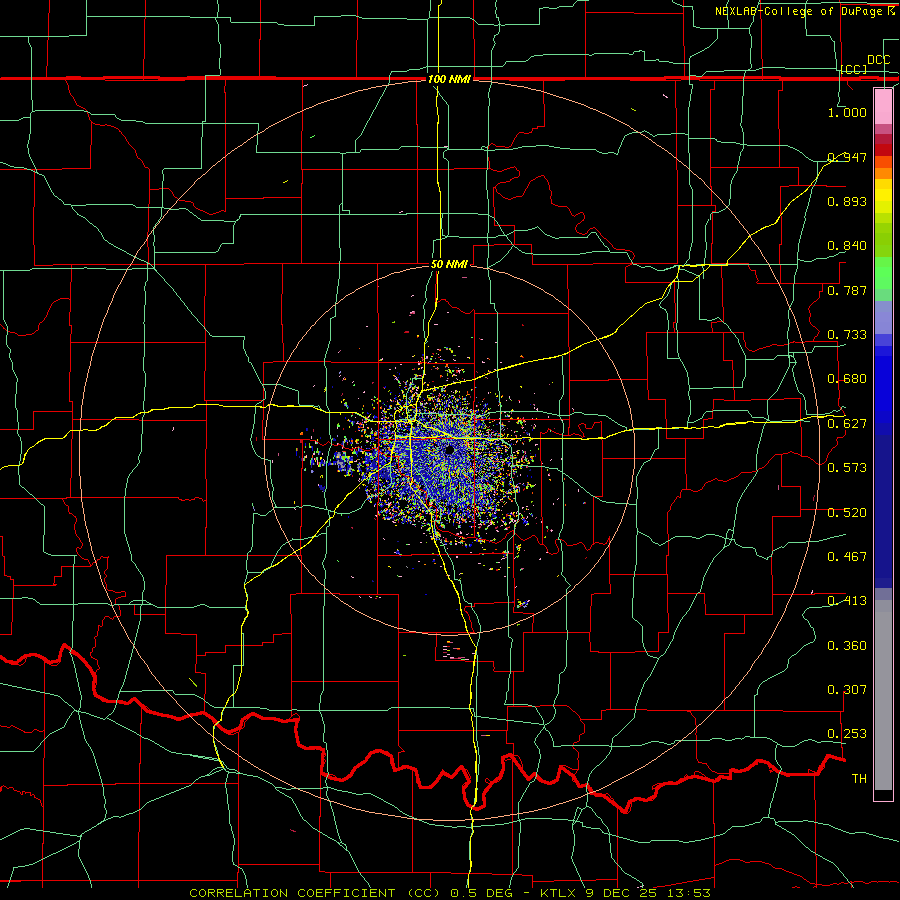Image resolution: width=900 pixels, height=900 pixels.
Task: Click the KTLX station identifier in the caption
Action: [557, 893]
